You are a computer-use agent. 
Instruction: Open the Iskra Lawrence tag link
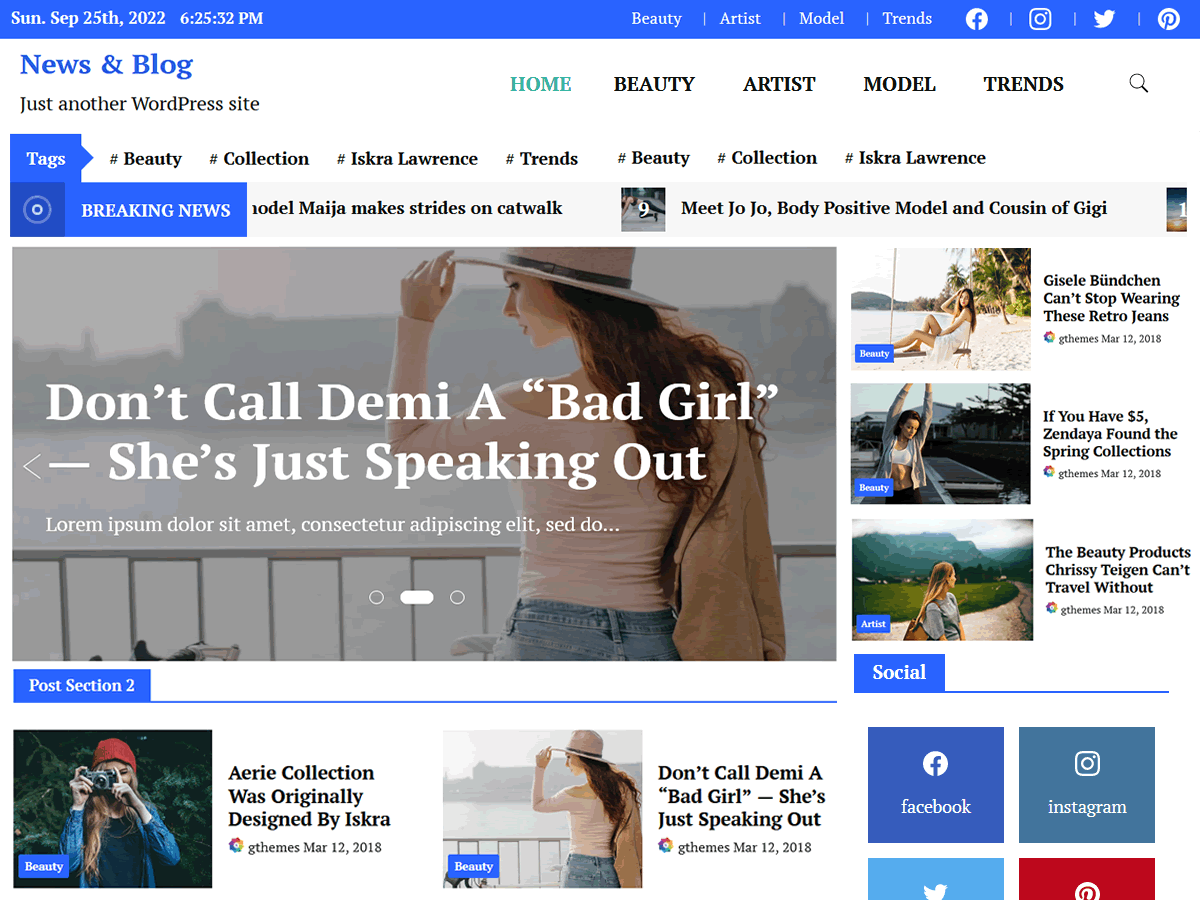click(407, 158)
